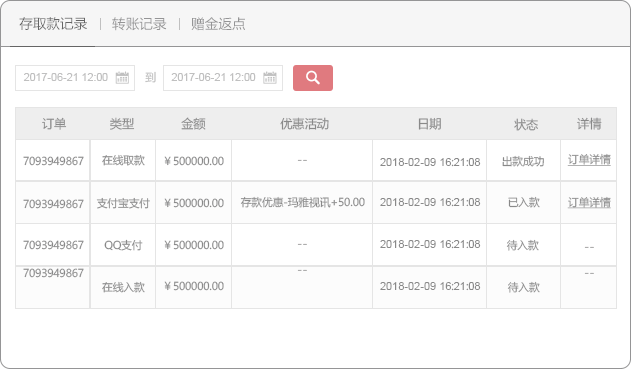Open 订单详情 link for 在线取款 row
The height and width of the screenshot is (369, 631).
(x=589, y=160)
